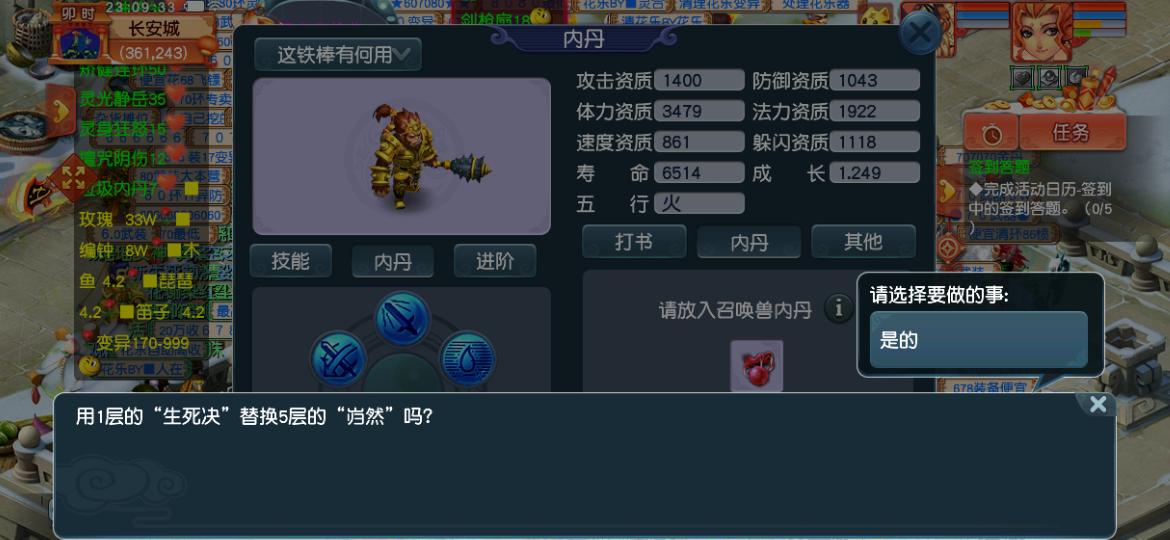
Task: Select the 其他 tab
Action: (x=863, y=242)
